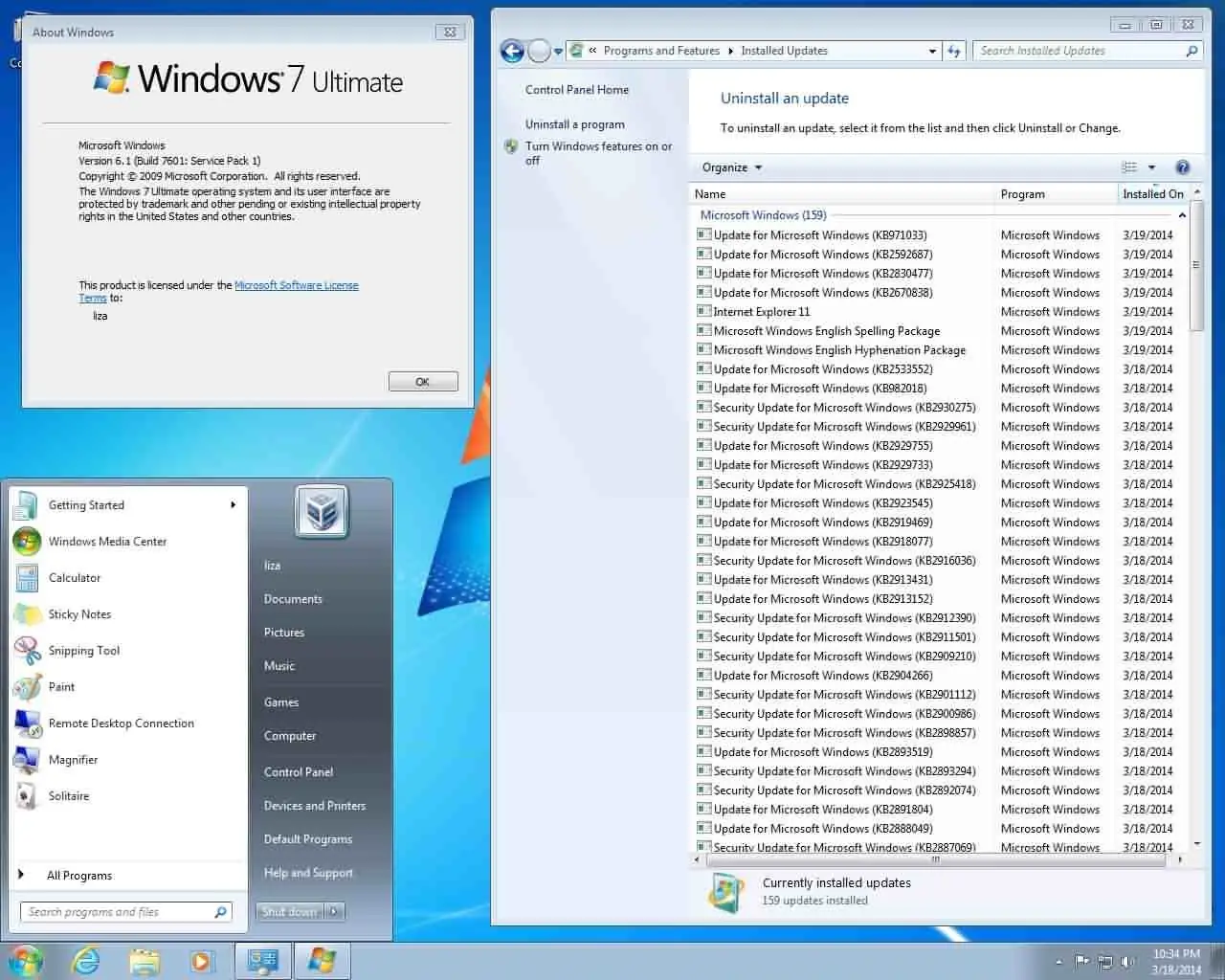The image size is (1225, 980).
Task: Open Windows Media Player from the taskbar
Action: (x=202, y=961)
